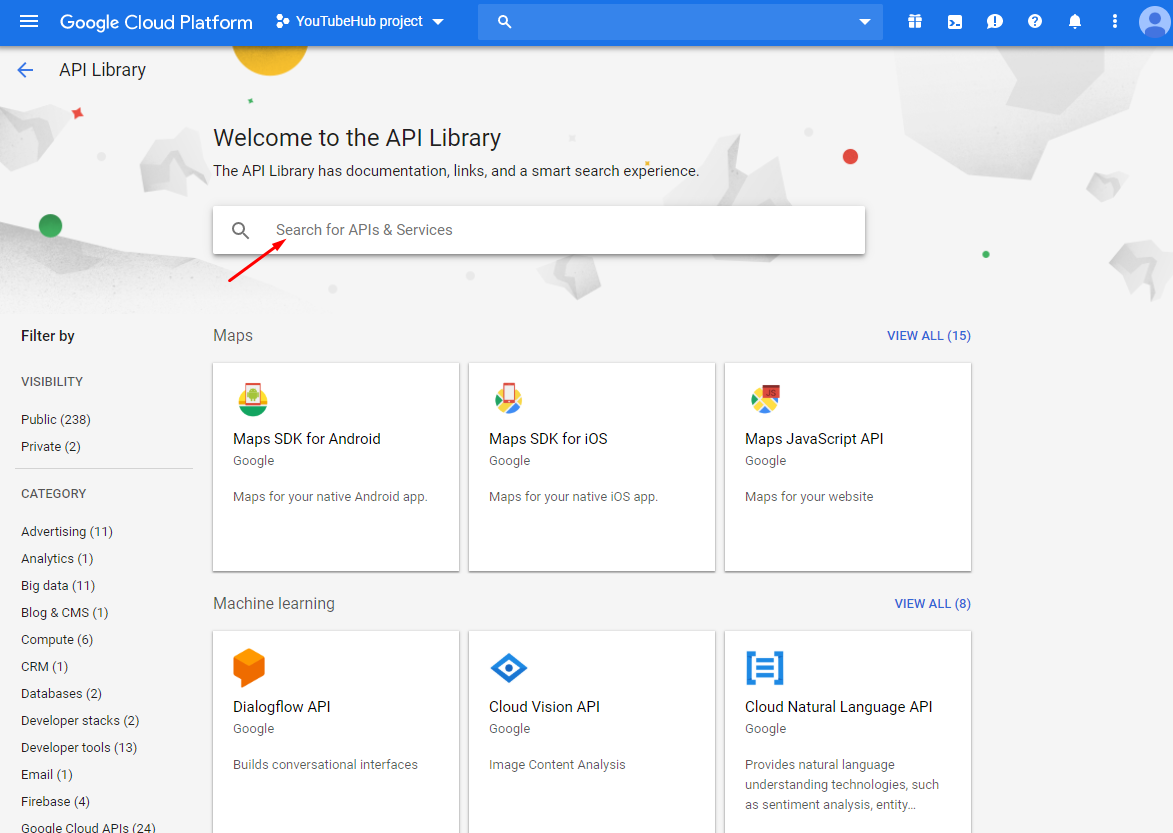The image size is (1173, 833).
Task: Click the Search for APIs & Services field
Action: [x=540, y=230]
